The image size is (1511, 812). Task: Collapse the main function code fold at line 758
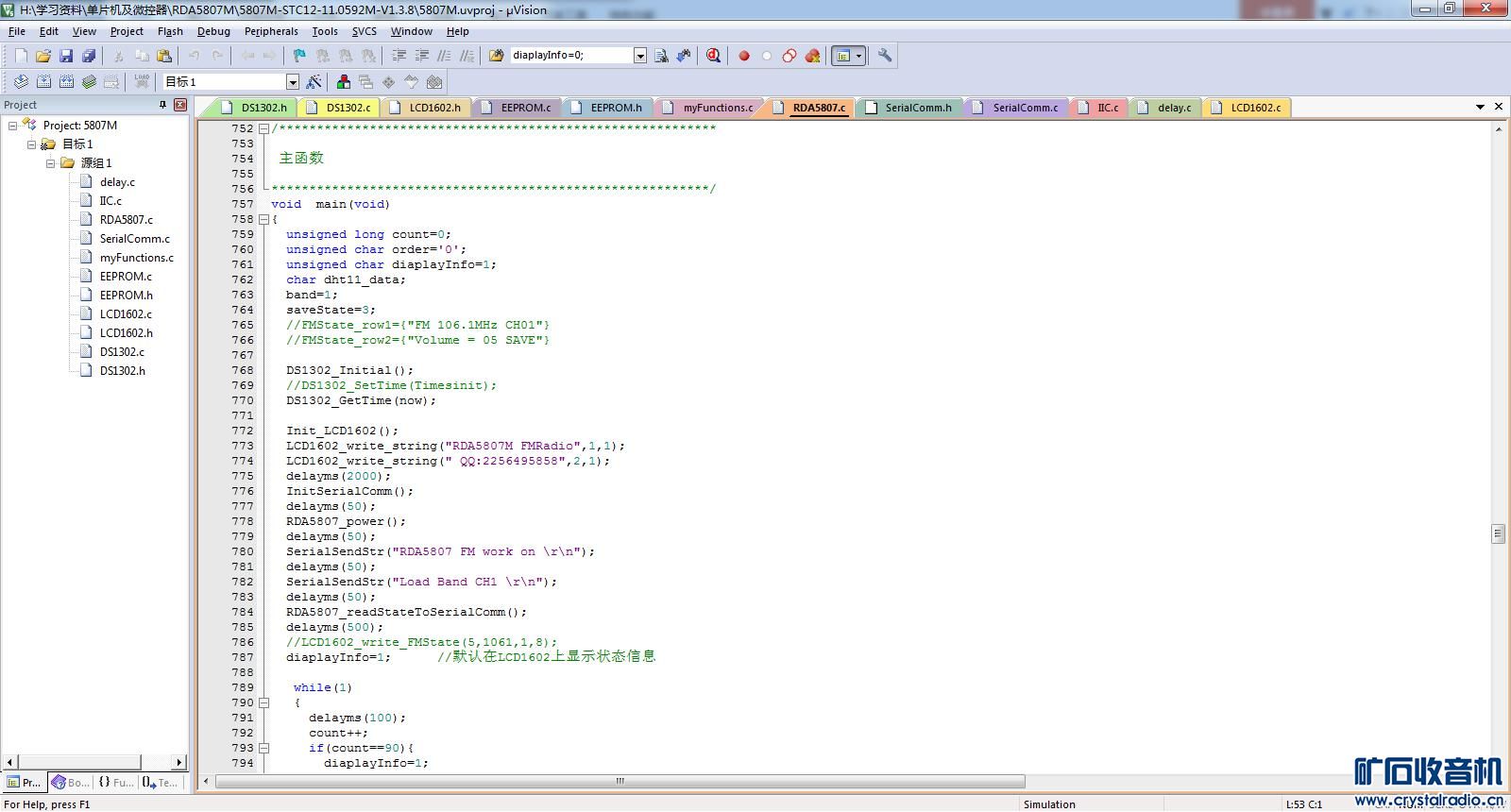click(x=263, y=219)
